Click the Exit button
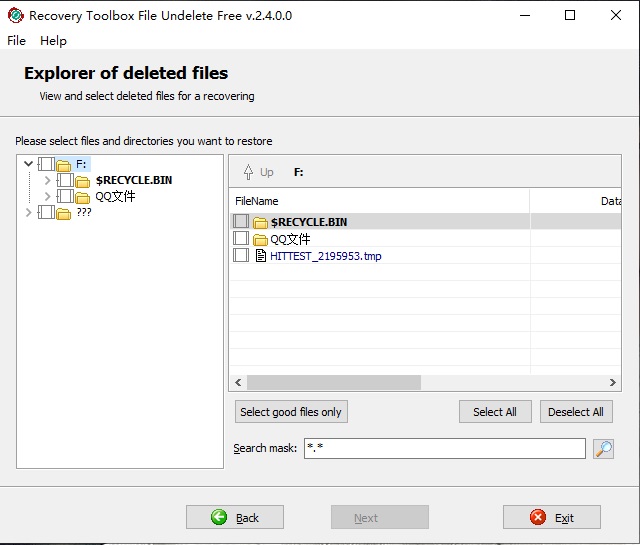The image size is (640, 545). pyautogui.click(x=552, y=517)
